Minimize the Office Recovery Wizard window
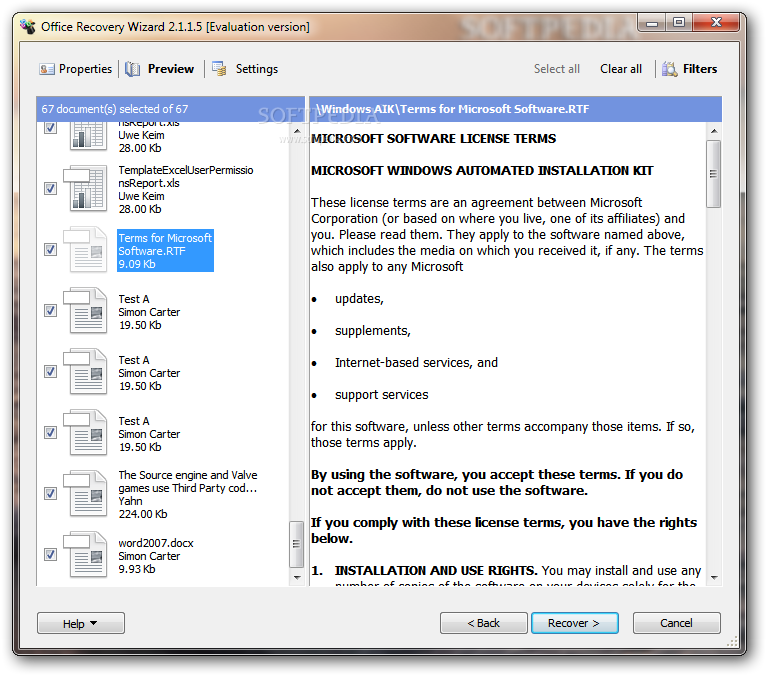The height and width of the screenshot is (676, 767). pyautogui.click(x=652, y=23)
